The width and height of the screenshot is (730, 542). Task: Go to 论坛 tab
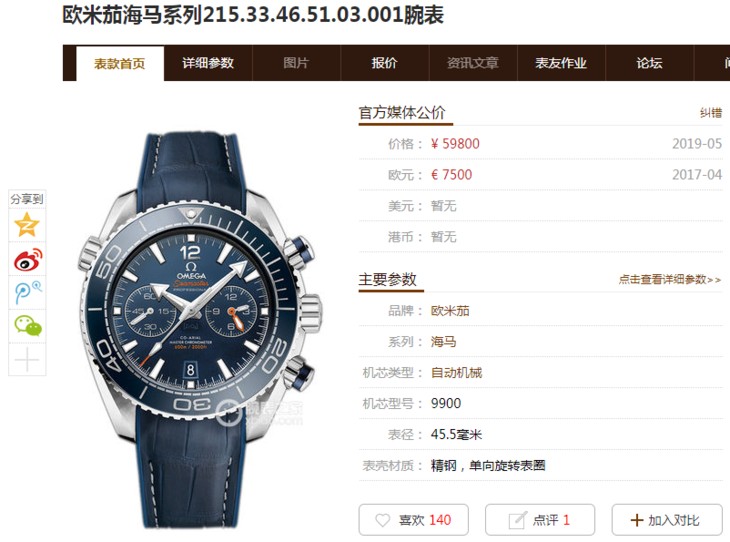click(x=649, y=63)
